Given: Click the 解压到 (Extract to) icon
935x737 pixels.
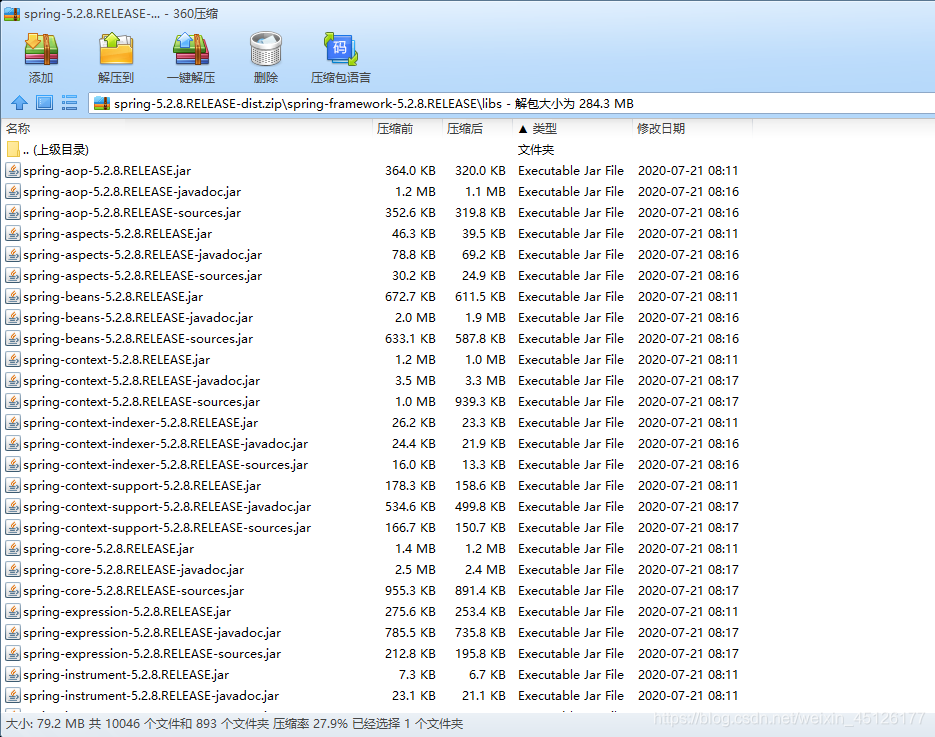Looking at the screenshot, I should (x=116, y=49).
